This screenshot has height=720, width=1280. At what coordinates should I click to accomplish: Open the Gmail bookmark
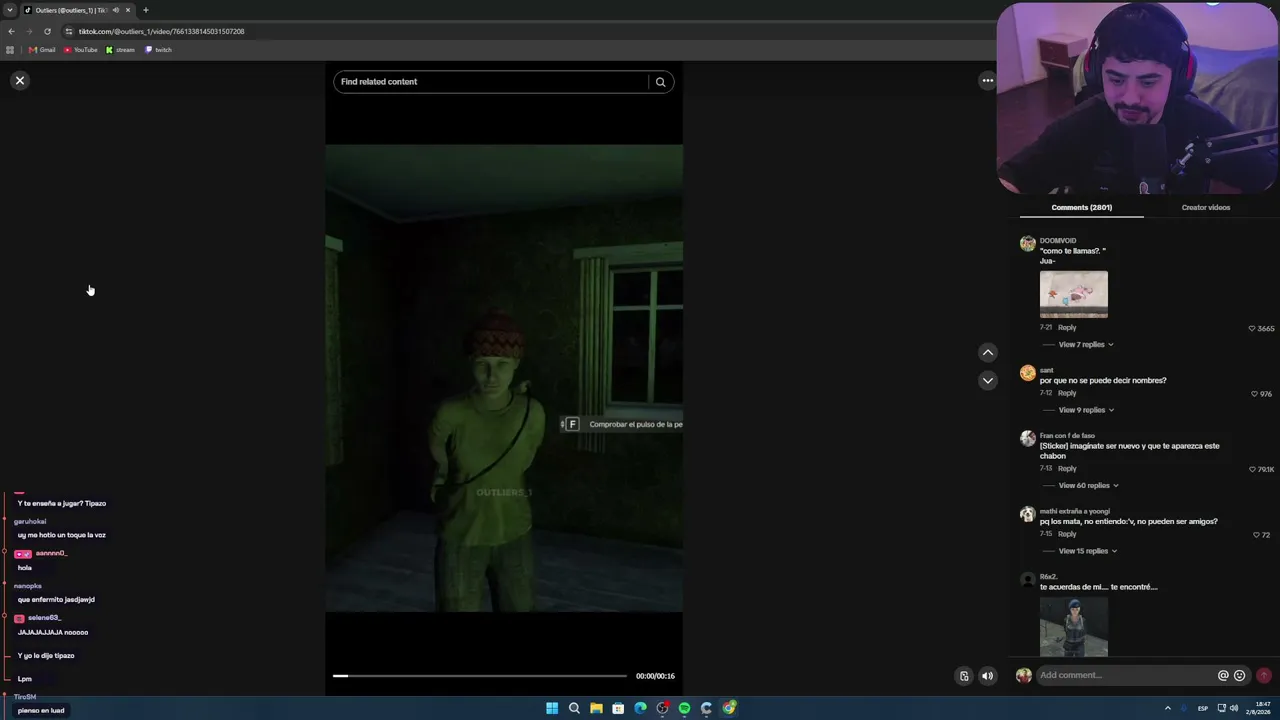42,50
